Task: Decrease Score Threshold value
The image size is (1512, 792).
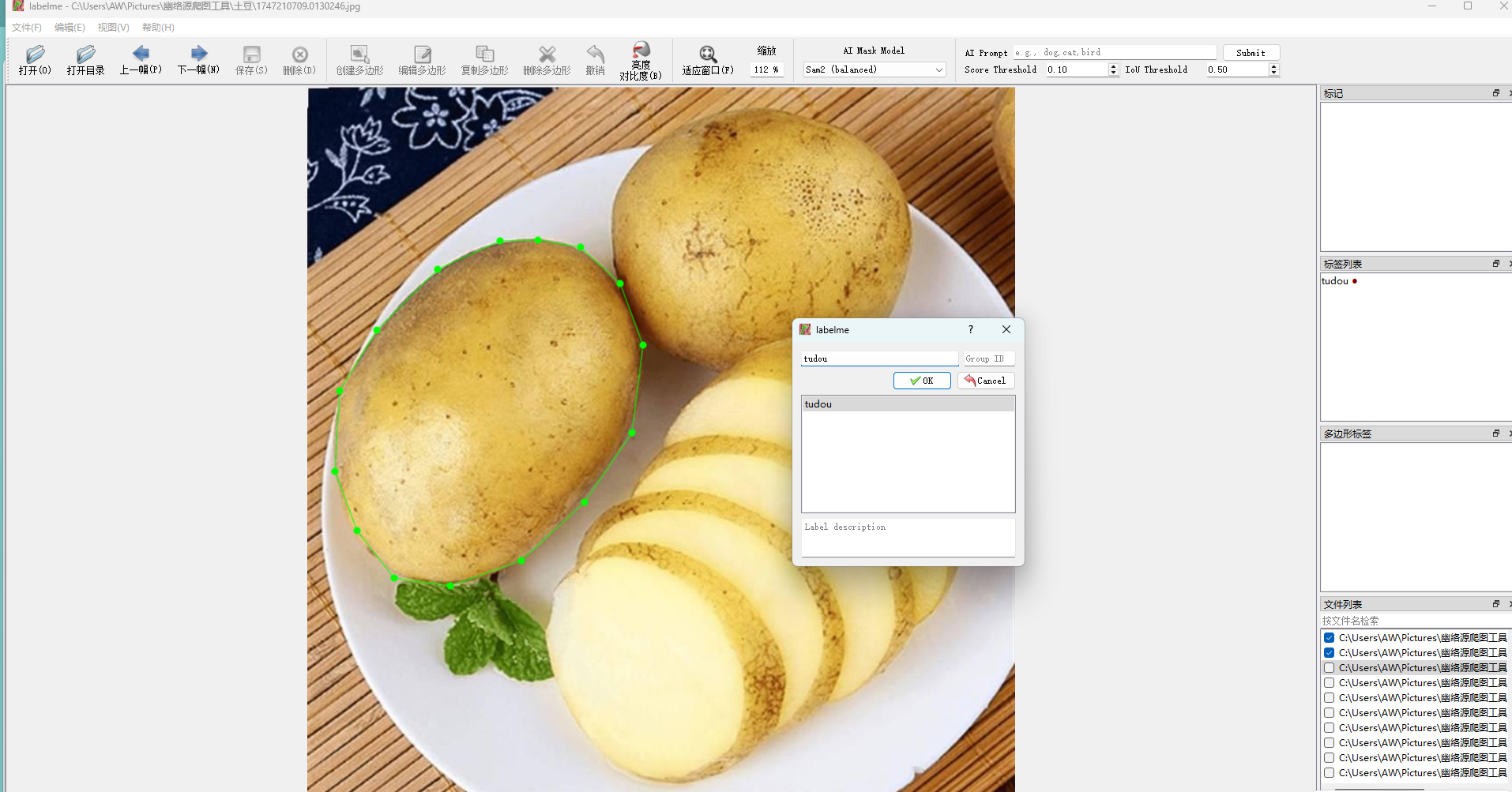Action: [x=1113, y=73]
